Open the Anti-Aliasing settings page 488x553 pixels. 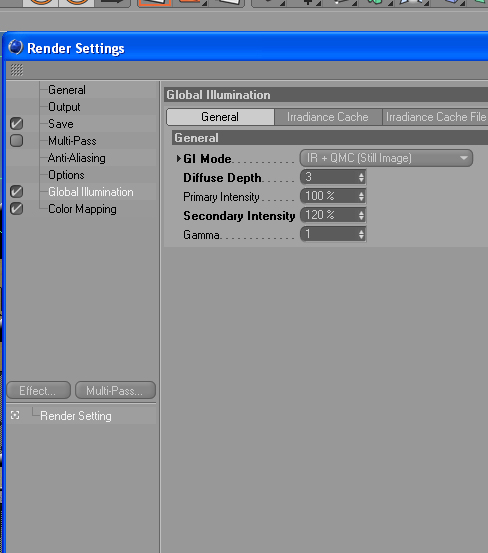77,158
